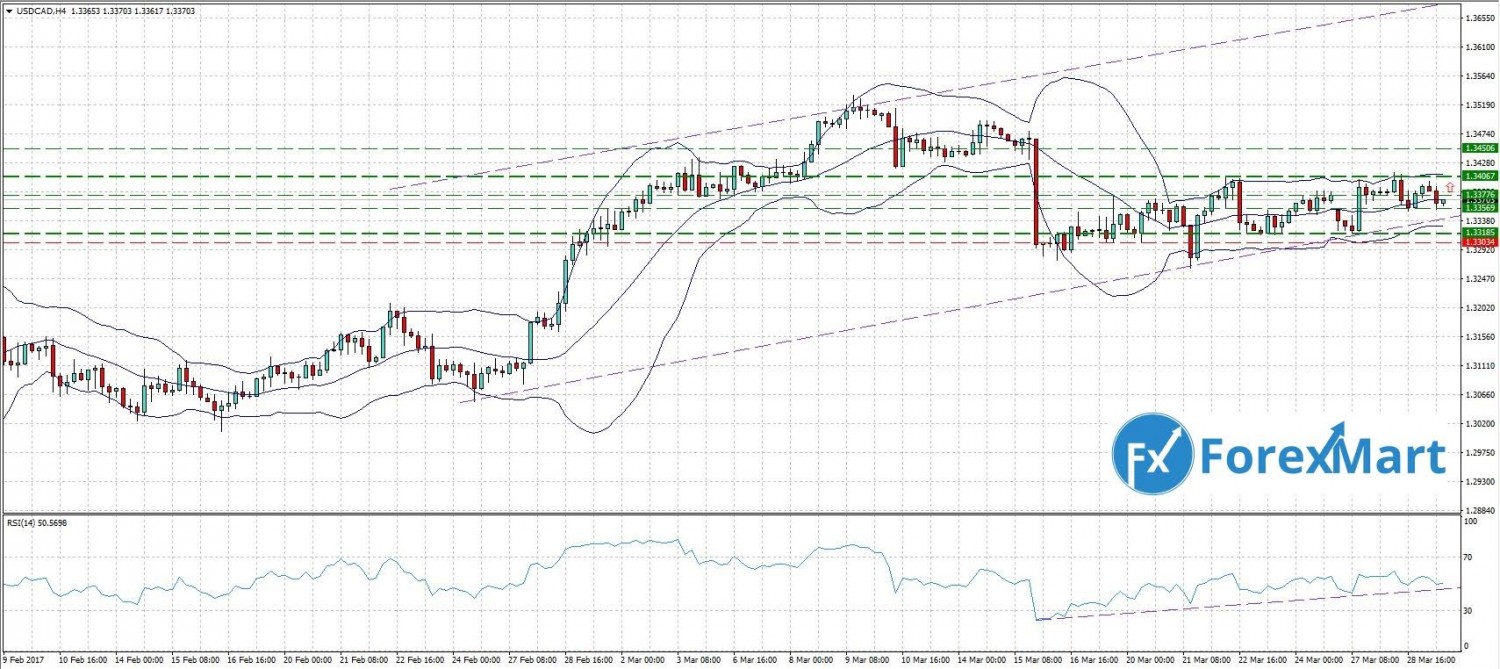
Task: Select the 1.33569 green price label
Action: [x=1479, y=206]
